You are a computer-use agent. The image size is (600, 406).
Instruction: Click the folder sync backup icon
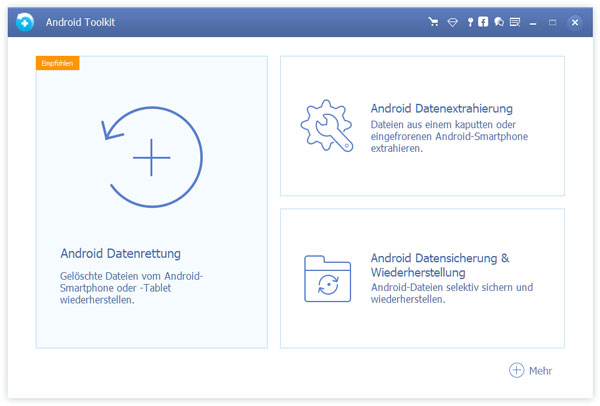tap(328, 279)
